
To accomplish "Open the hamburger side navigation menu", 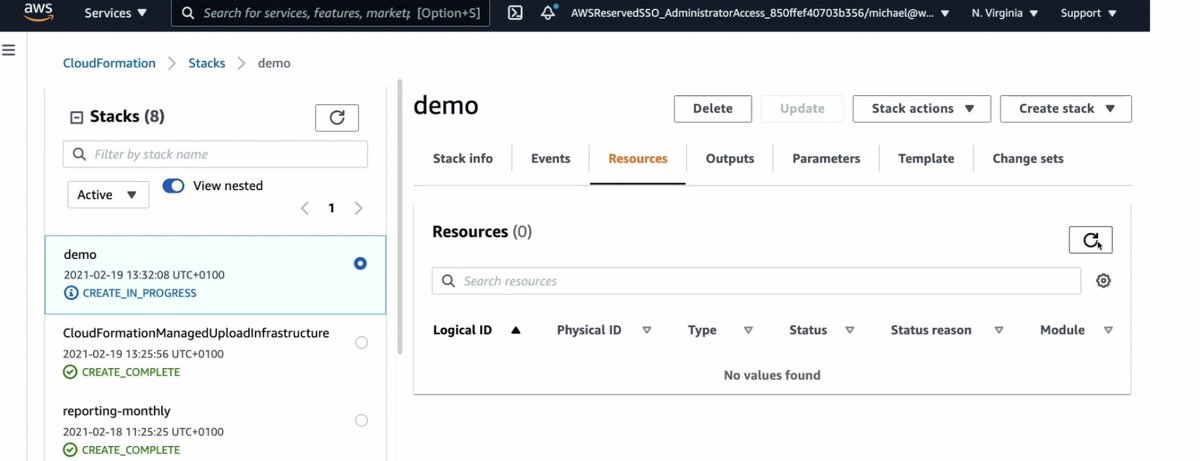I will [x=8, y=49].
